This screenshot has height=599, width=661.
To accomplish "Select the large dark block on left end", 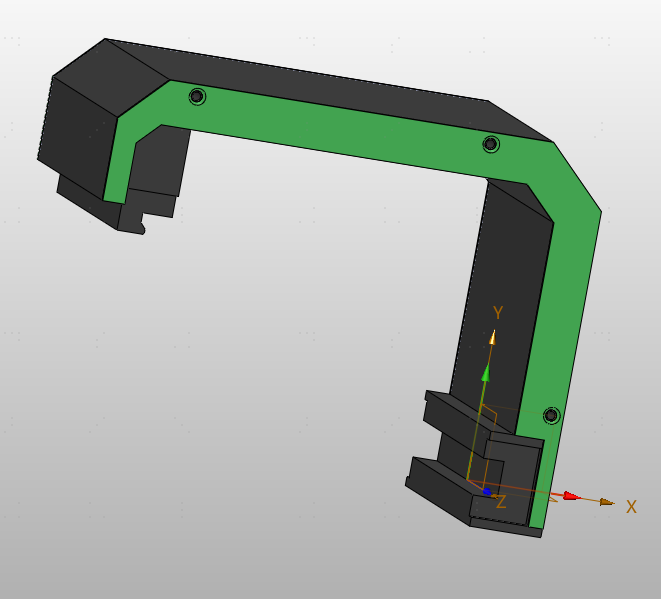I will click(73, 135).
